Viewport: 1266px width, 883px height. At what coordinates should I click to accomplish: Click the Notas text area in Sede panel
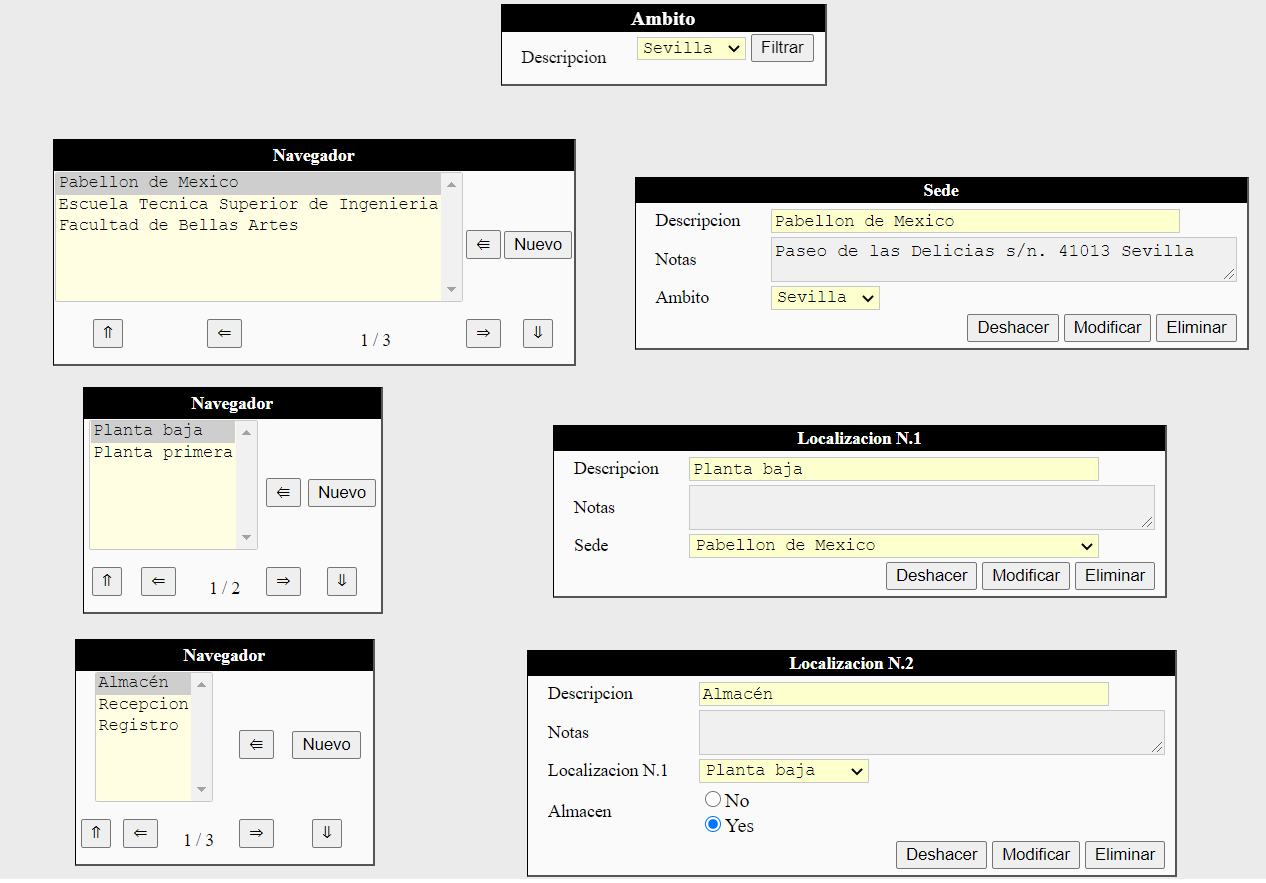(1003, 259)
